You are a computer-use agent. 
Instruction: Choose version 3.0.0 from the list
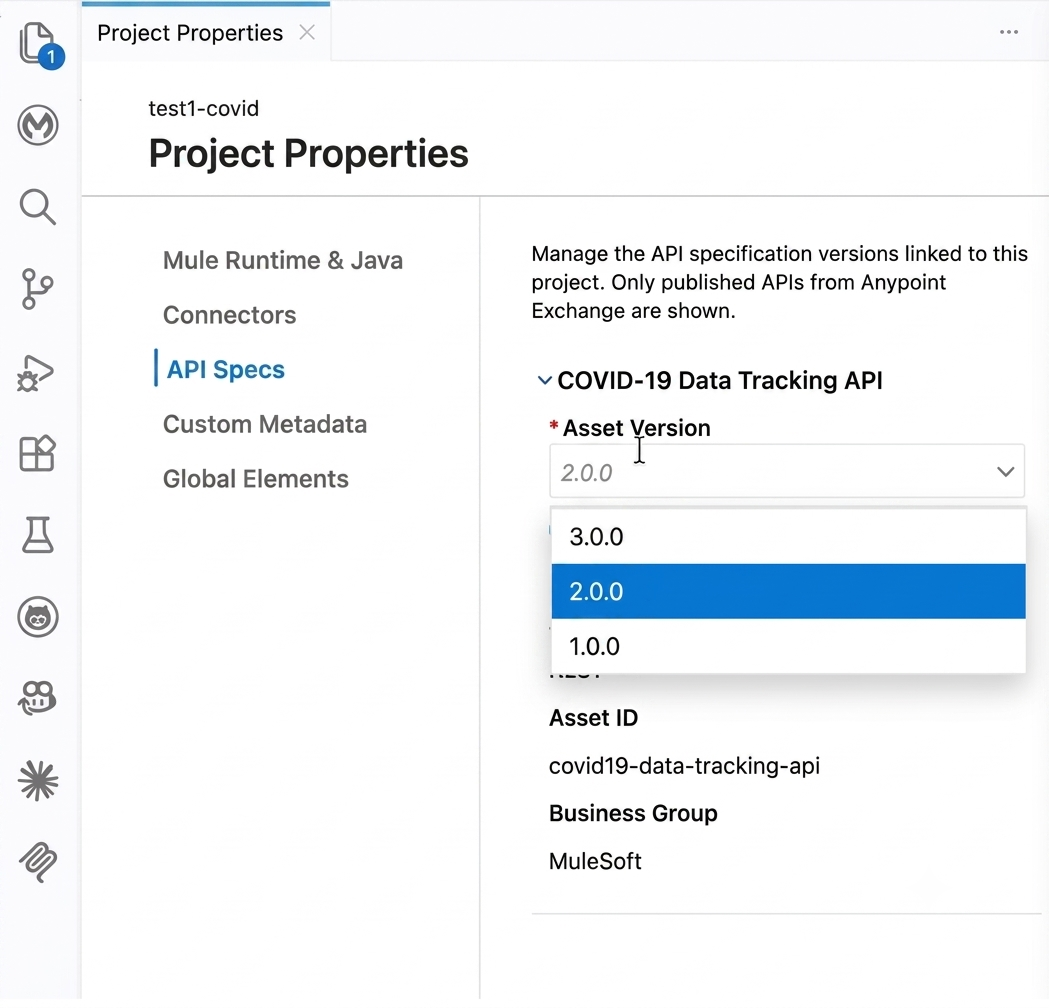789,536
